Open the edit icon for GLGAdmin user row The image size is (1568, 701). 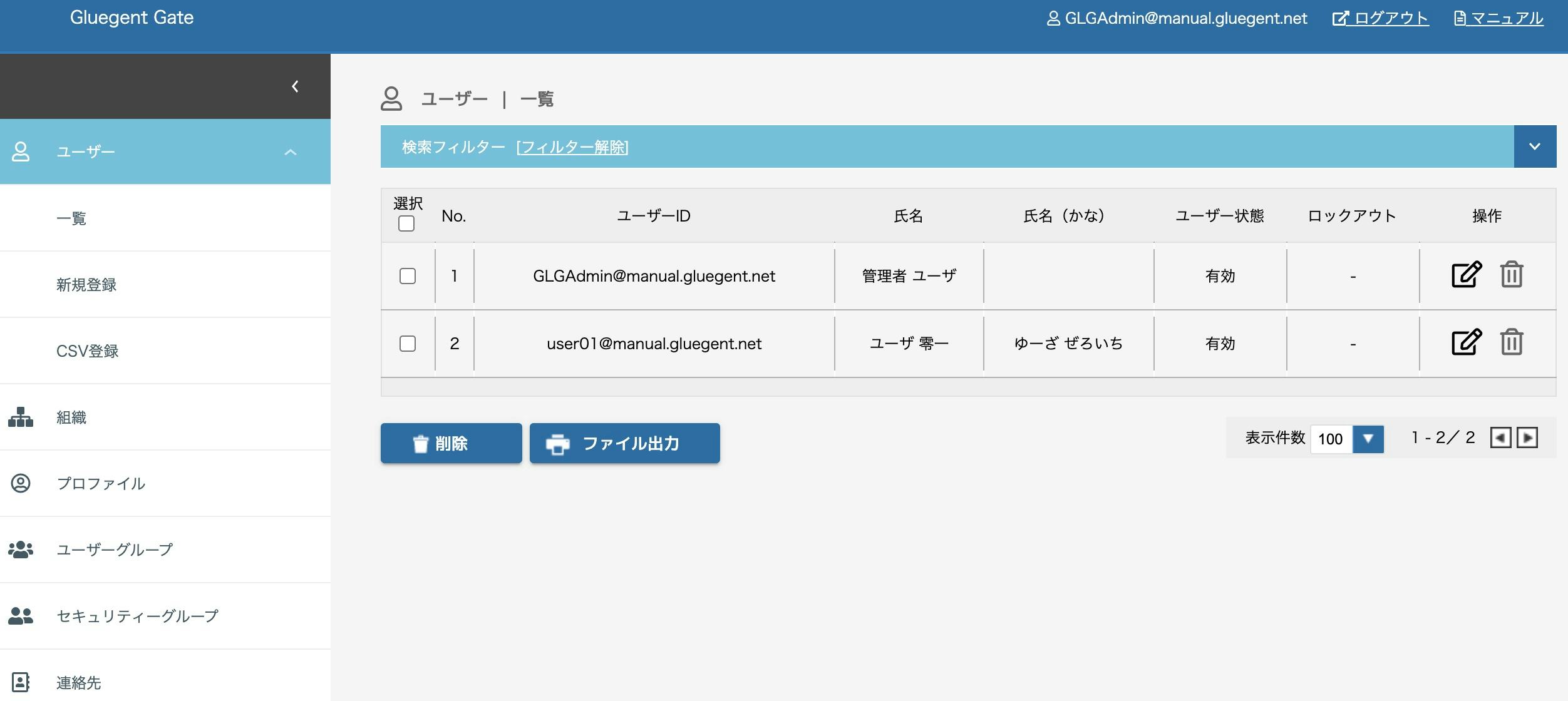1465,275
